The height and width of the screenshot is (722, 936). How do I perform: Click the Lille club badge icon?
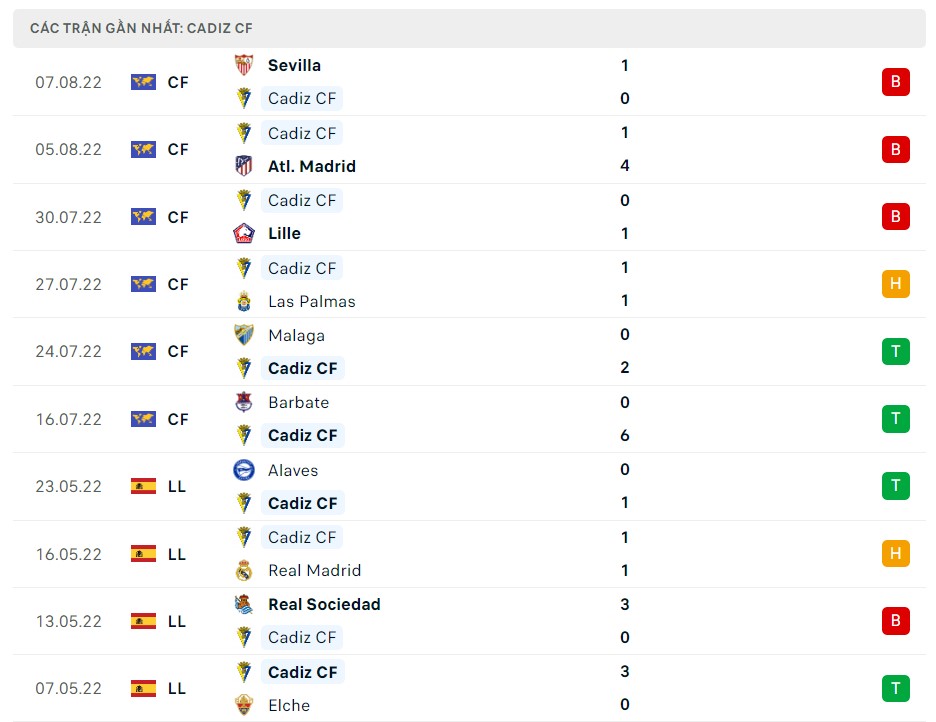click(x=247, y=233)
